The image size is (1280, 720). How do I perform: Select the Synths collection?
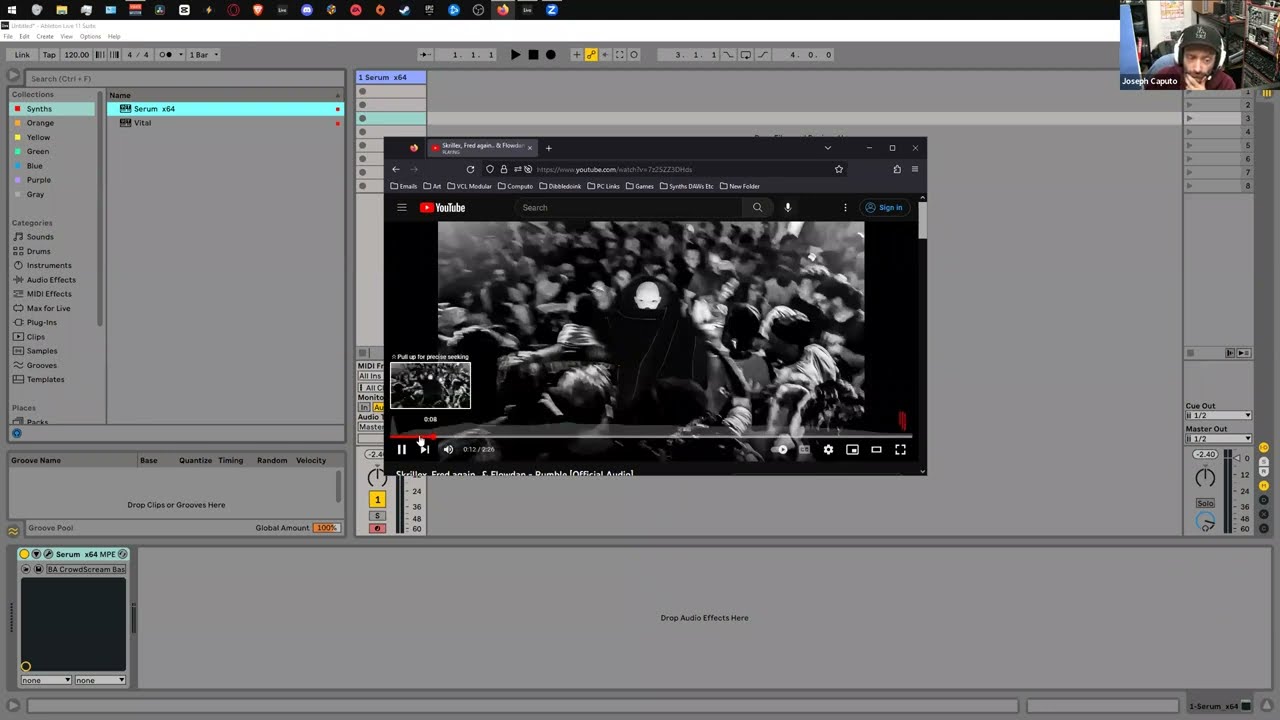coord(54,108)
